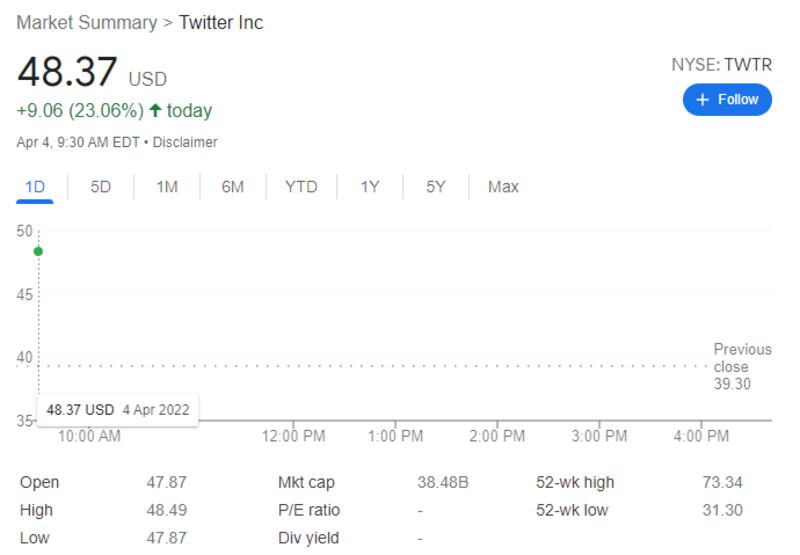The width and height of the screenshot is (800, 555).
Task: Open the 1Y chart range
Action: pyautogui.click(x=370, y=187)
